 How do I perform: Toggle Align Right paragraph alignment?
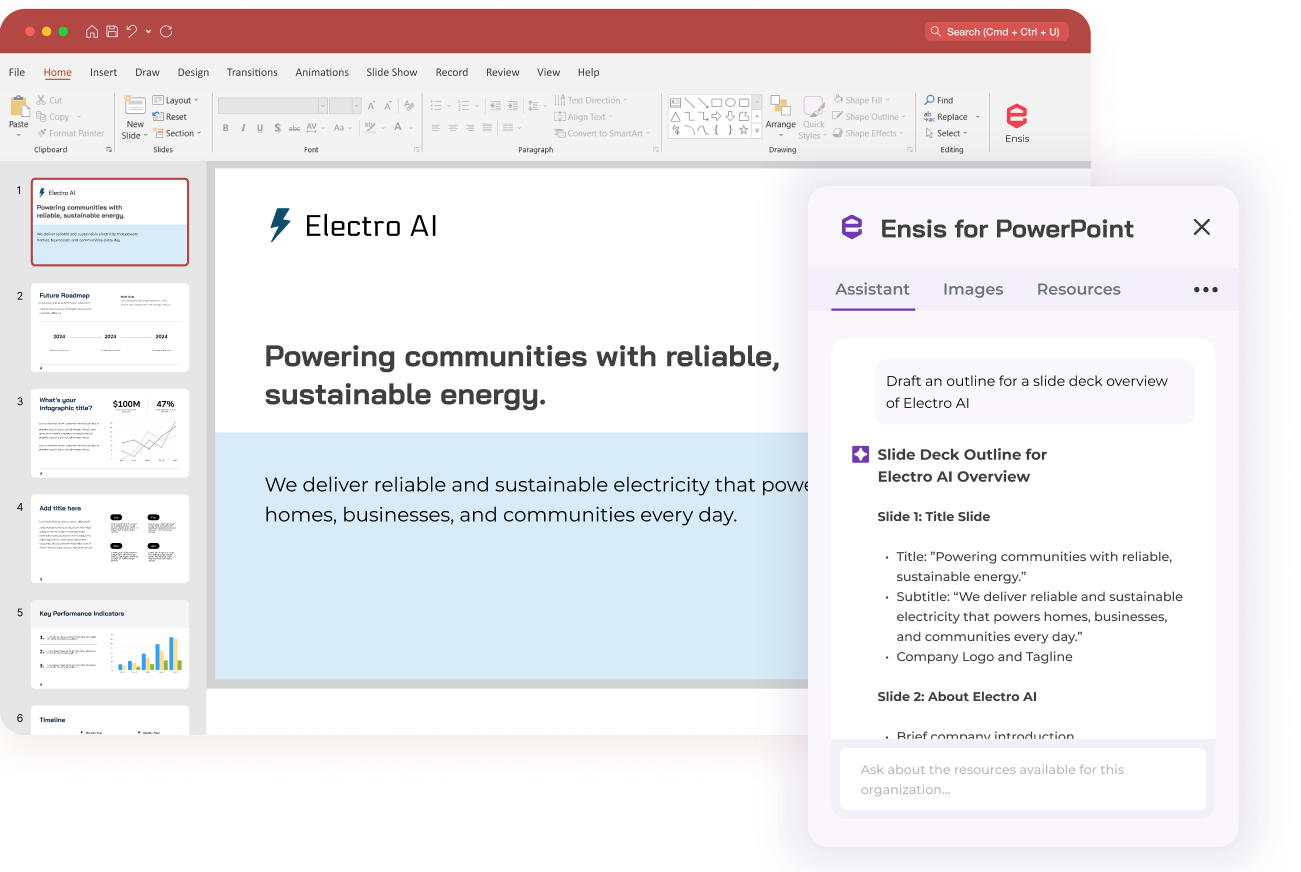(x=470, y=128)
